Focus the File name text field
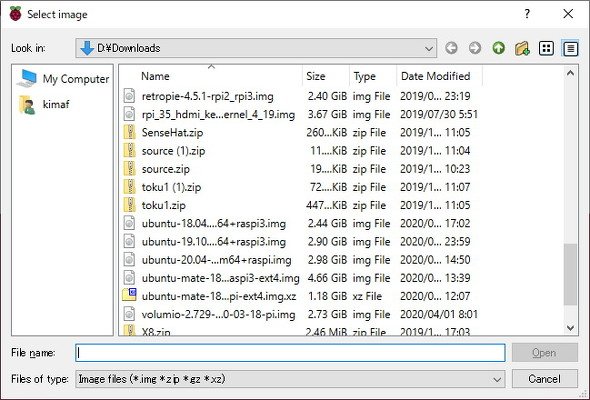This screenshot has height=400, width=590. coord(290,353)
